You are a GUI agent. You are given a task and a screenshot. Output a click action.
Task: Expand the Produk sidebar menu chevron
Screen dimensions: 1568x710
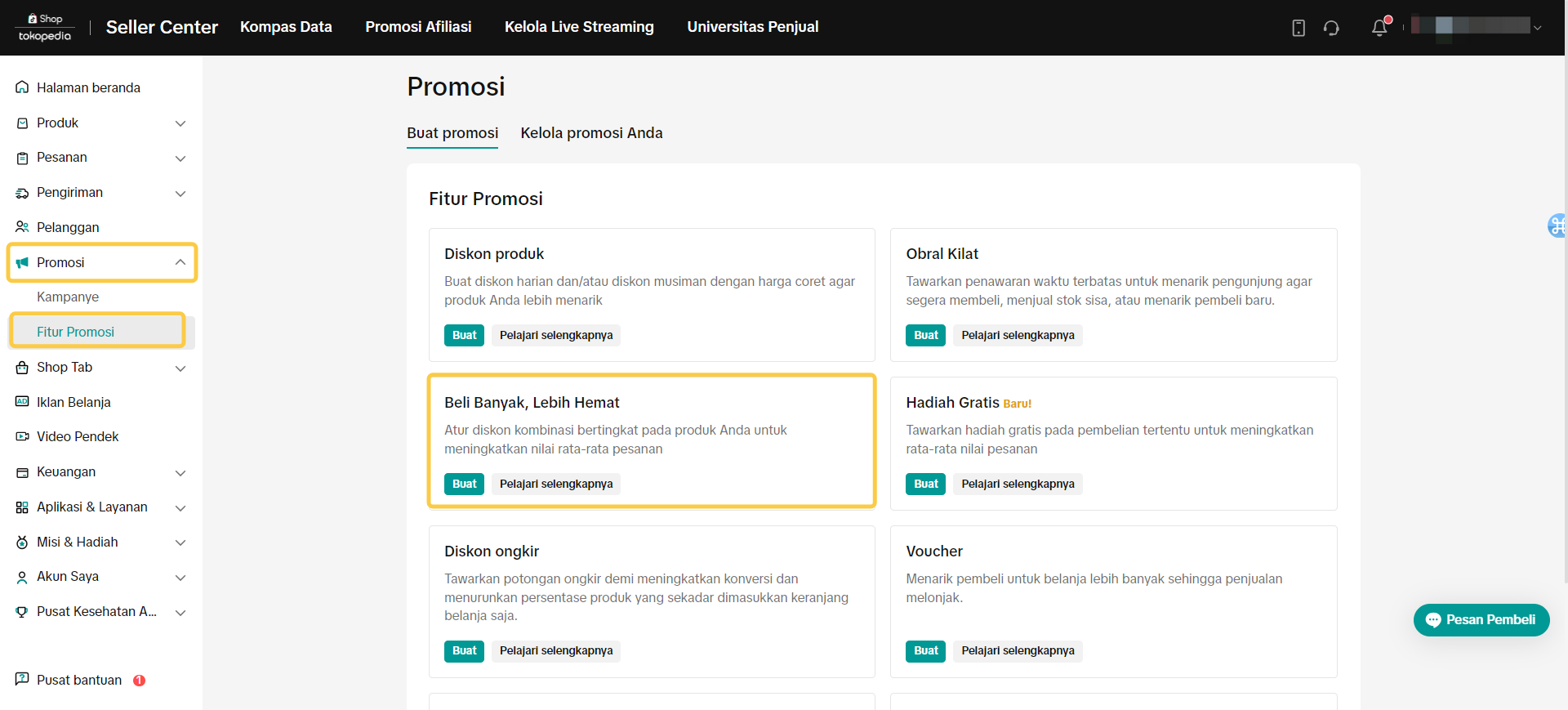click(x=180, y=123)
